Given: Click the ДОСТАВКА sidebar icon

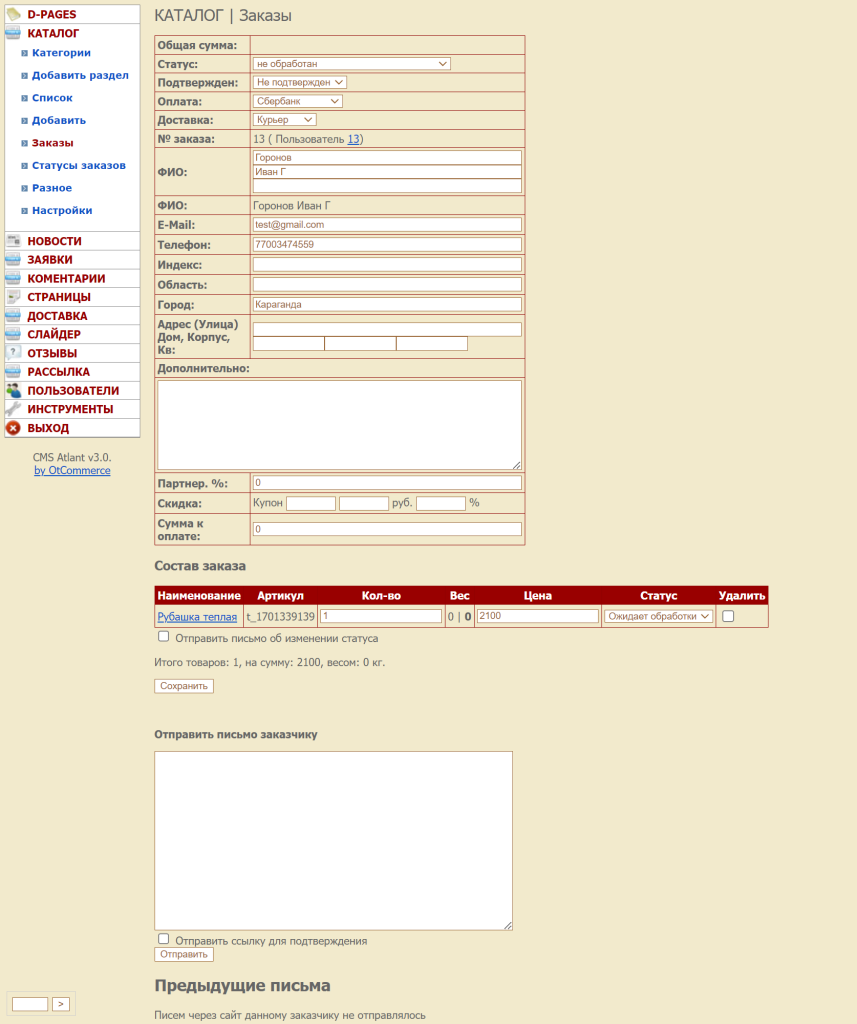Looking at the screenshot, I should click(13, 315).
